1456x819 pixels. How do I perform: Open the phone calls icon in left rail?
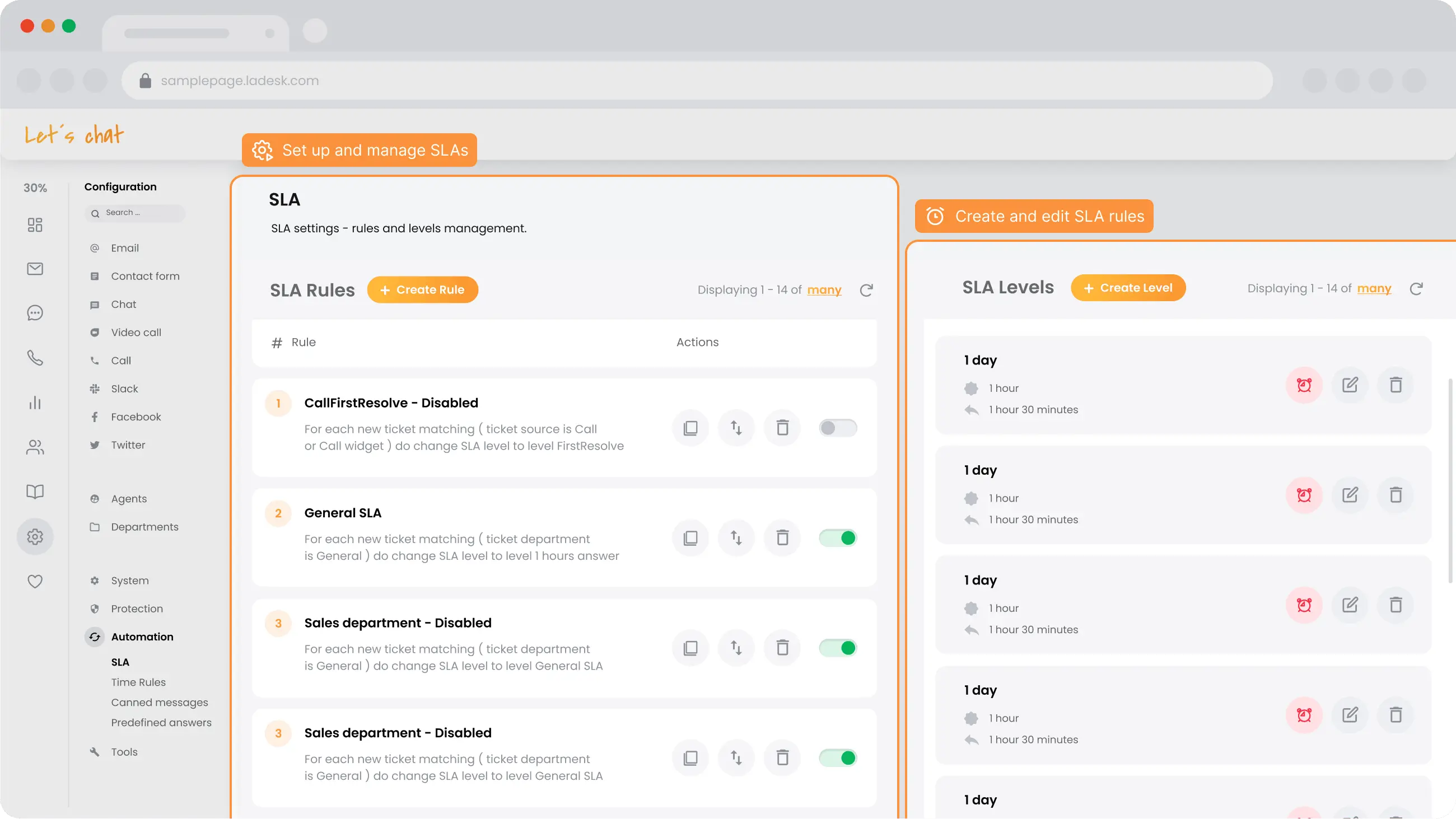coord(35,358)
